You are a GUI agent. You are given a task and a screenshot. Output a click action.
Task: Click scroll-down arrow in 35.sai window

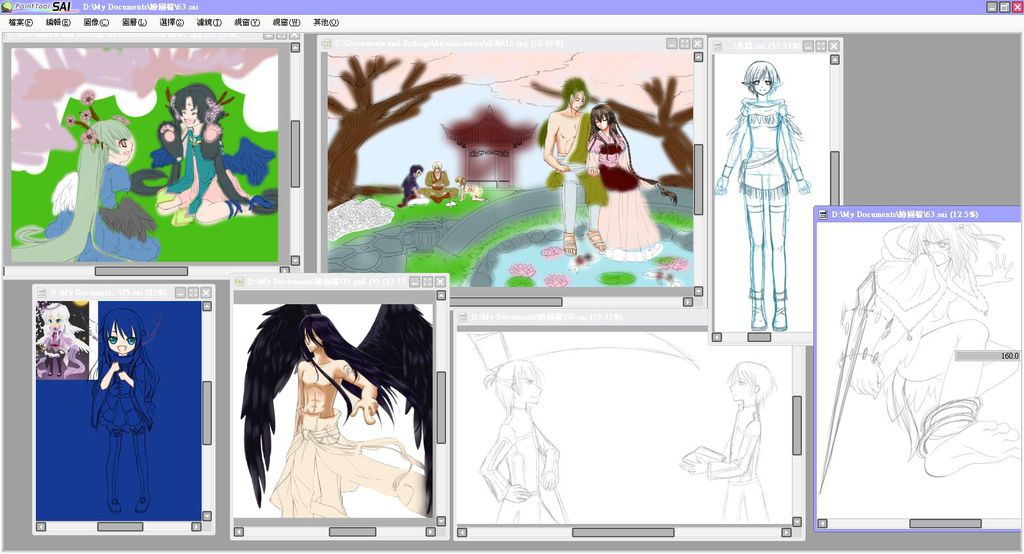click(207, 516)
